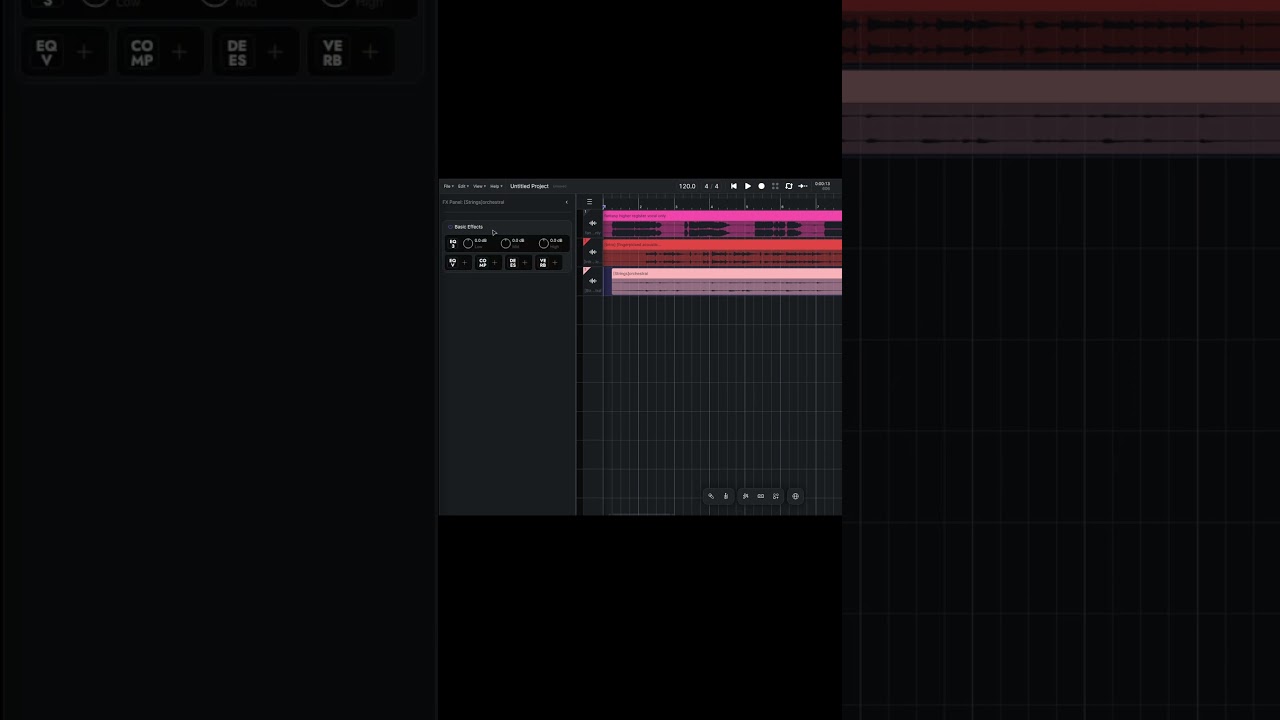Click the High EQ knob
The image size is (1280, 720).
click(x=543, y=243)
